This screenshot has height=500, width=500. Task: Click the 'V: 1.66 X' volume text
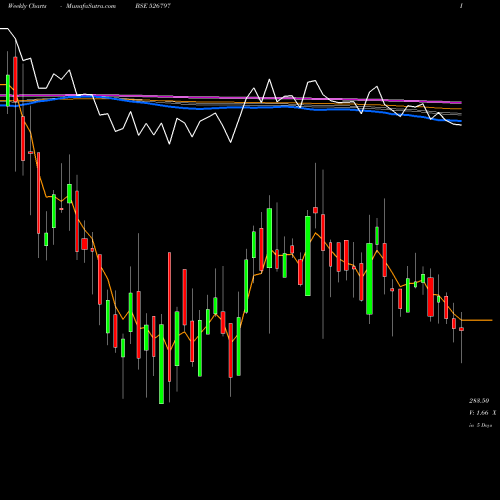tap(482, 413)
